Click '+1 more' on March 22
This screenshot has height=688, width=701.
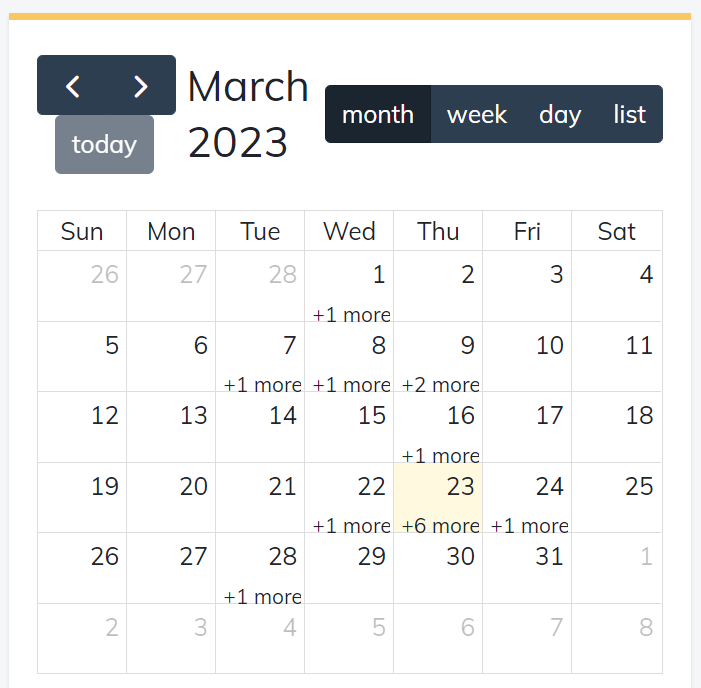tap(351, 526)
